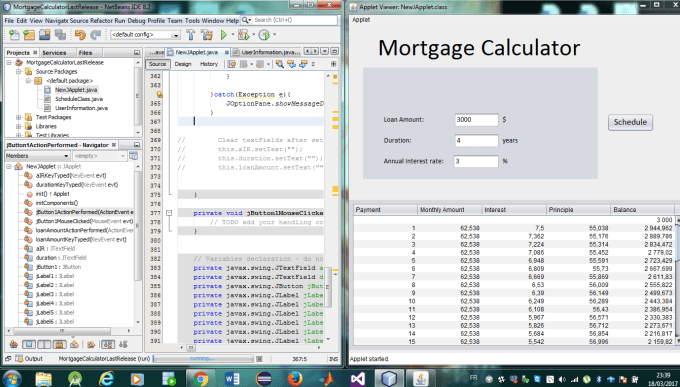Click the Build Project hammer icon
This screenshot has height=387, width=680.
point(190,35)
